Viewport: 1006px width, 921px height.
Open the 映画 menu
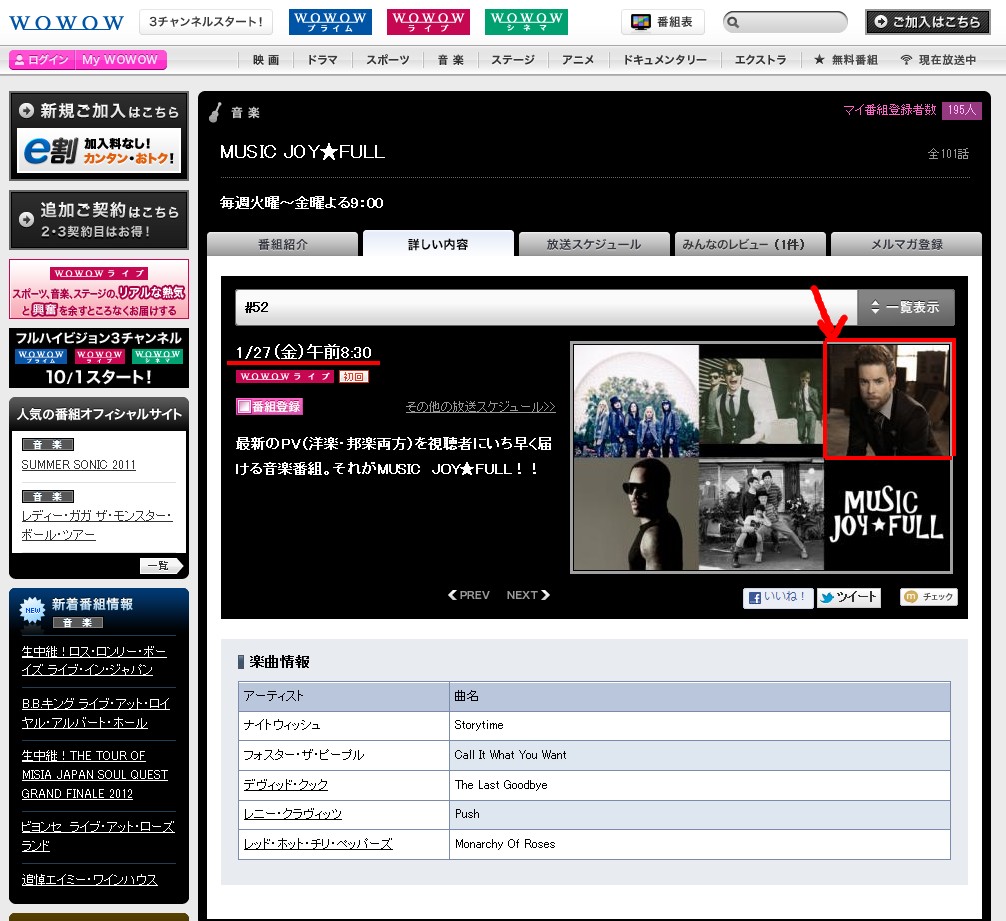click(266, 60)
